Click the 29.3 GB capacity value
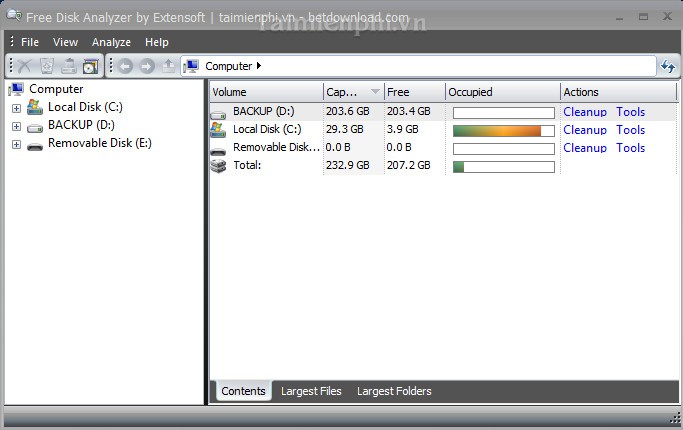 coord(345,129)
